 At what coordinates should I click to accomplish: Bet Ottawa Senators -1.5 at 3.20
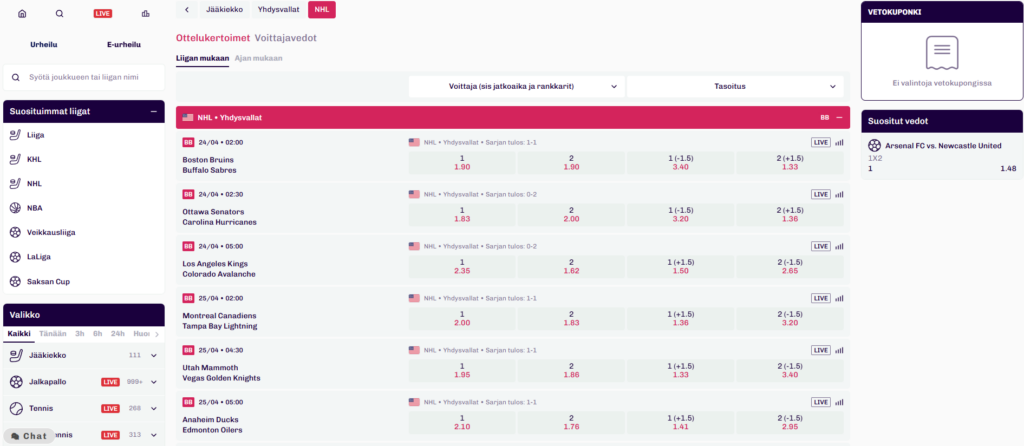[680, 215]
